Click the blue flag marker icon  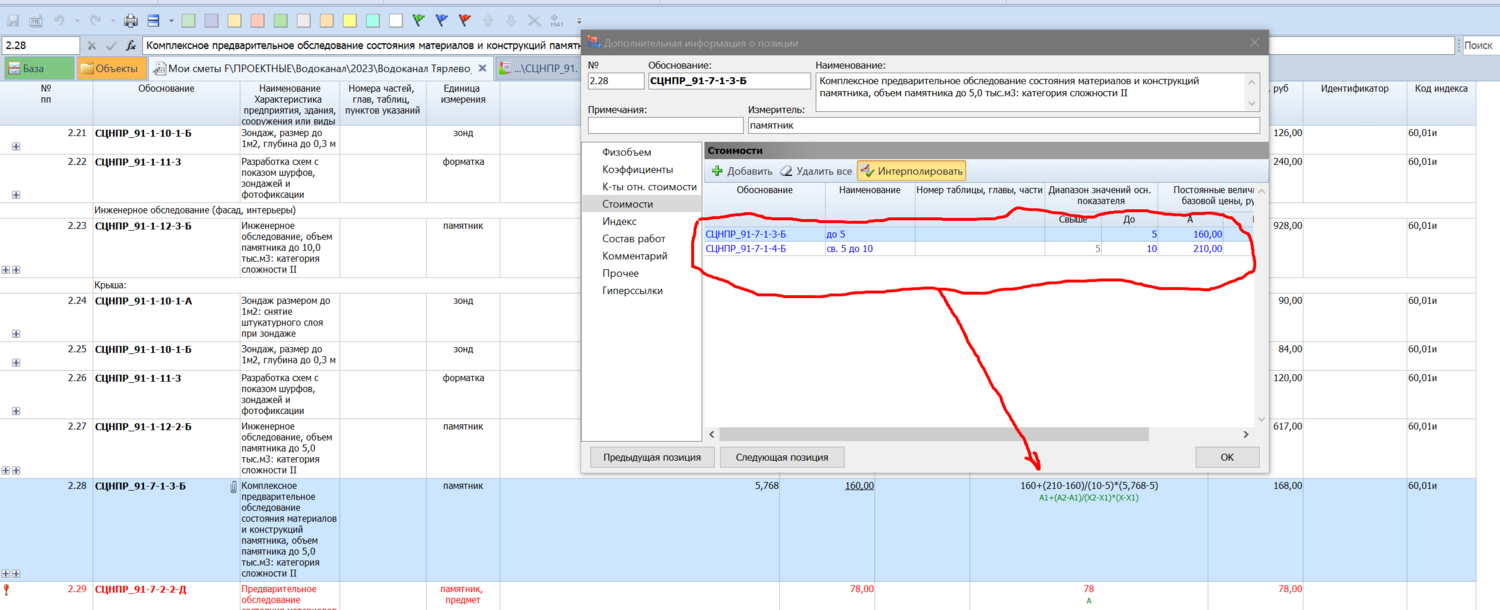point(441,20)
